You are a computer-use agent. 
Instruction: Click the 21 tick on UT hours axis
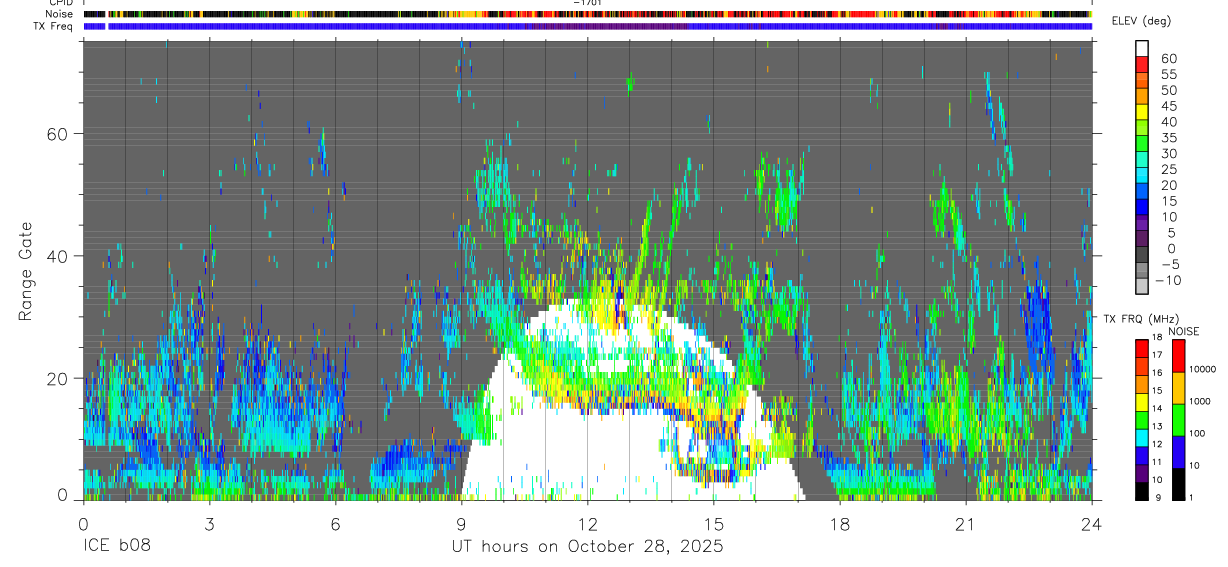(x=965, y=524)
